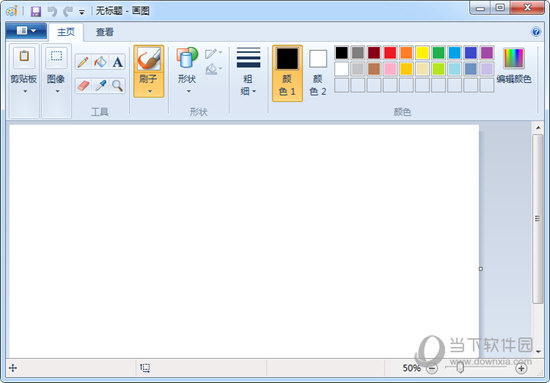Select the Color 1 (颜色 1) button
Viewport: 550px width, 383px height.
coord(287,73)
